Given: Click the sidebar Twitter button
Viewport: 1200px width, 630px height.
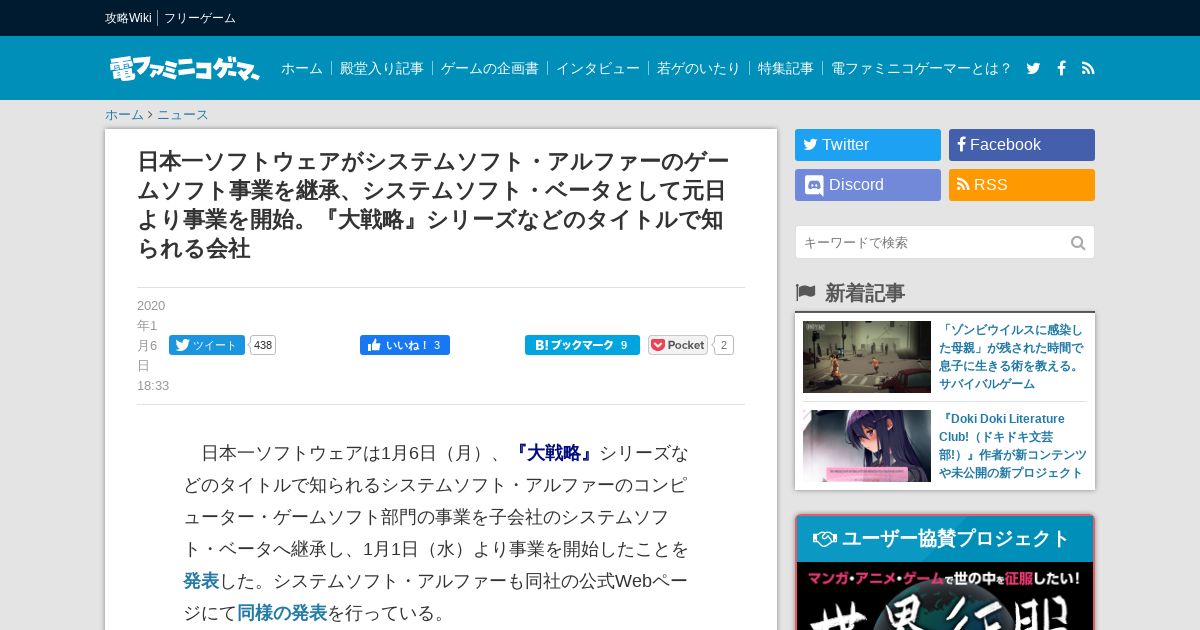Looking at the screenshot, I should [868, 145].
